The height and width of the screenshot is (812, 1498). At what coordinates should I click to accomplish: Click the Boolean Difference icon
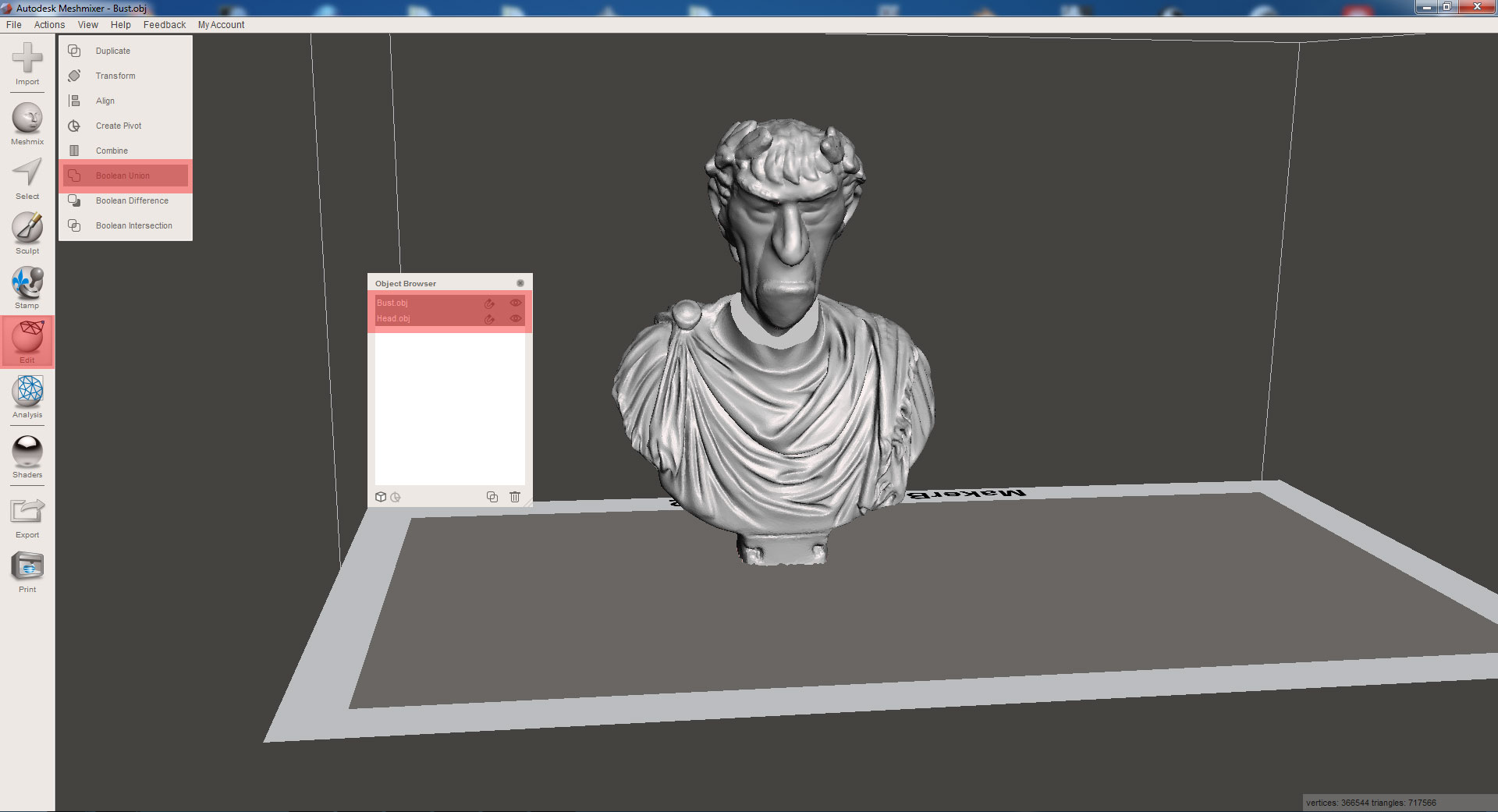pos(74,200)
